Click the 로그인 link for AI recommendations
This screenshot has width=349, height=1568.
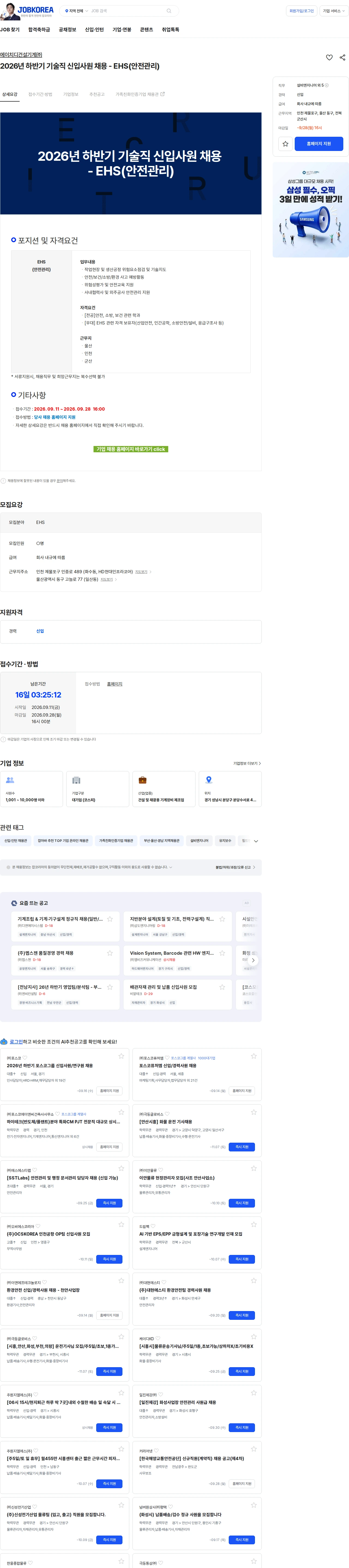click(x=16, y=1042)
